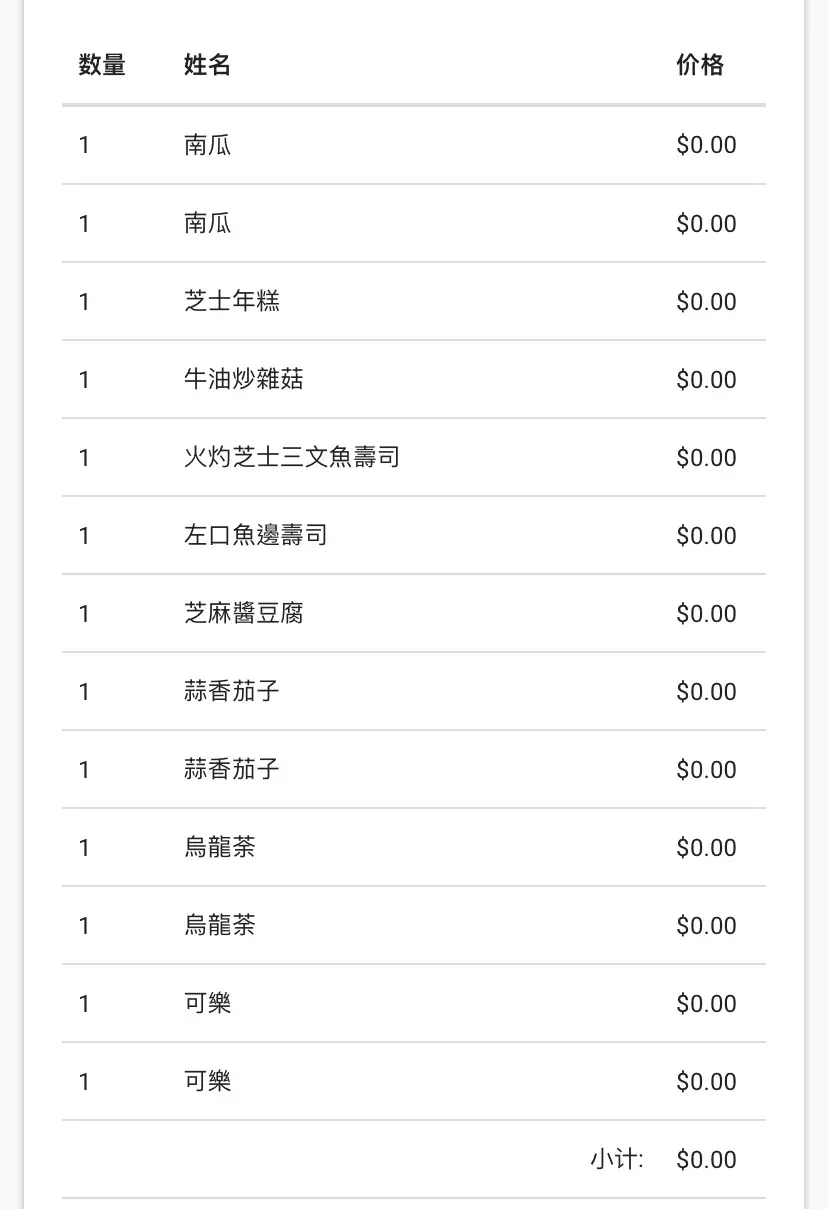Click the 数量 column header
828x1209 pixels.
click(x=102, y=66)
